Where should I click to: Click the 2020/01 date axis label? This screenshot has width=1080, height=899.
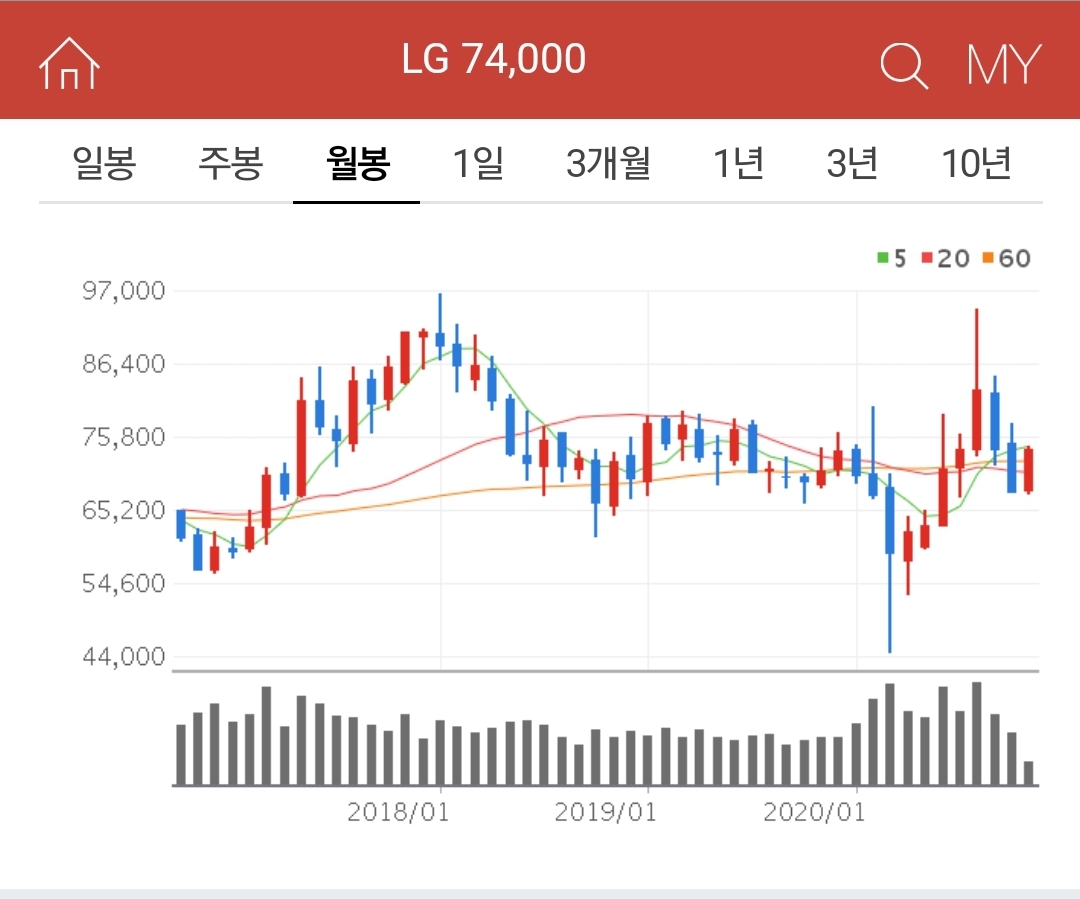pos(813,812)
